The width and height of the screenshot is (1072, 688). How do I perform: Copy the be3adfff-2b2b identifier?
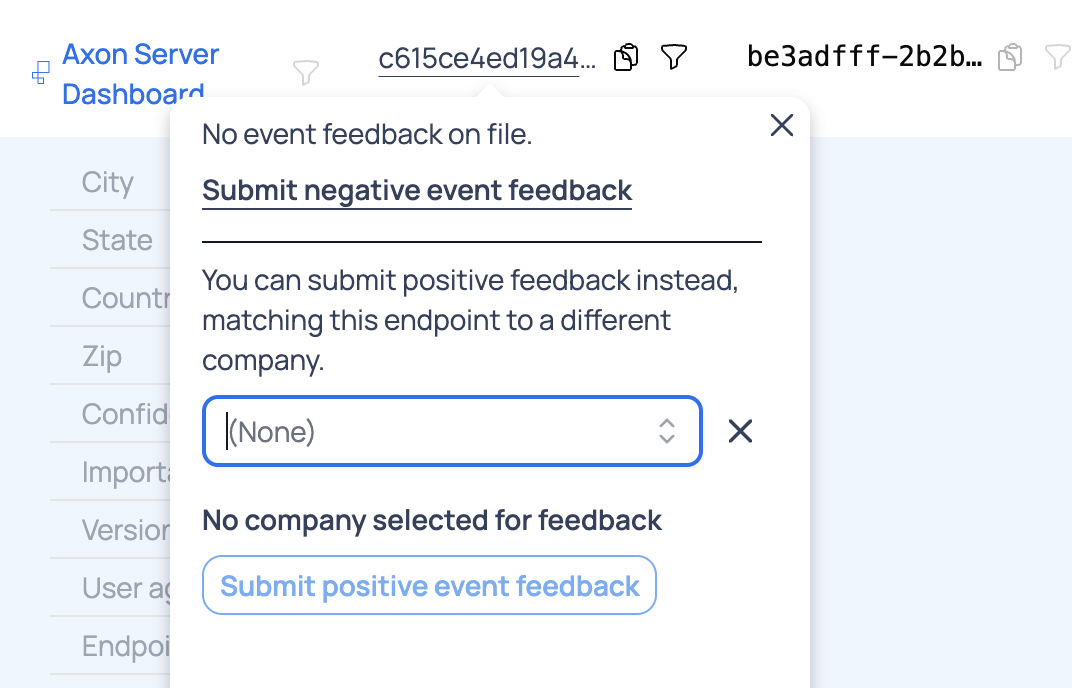(x=1009, y=57)
